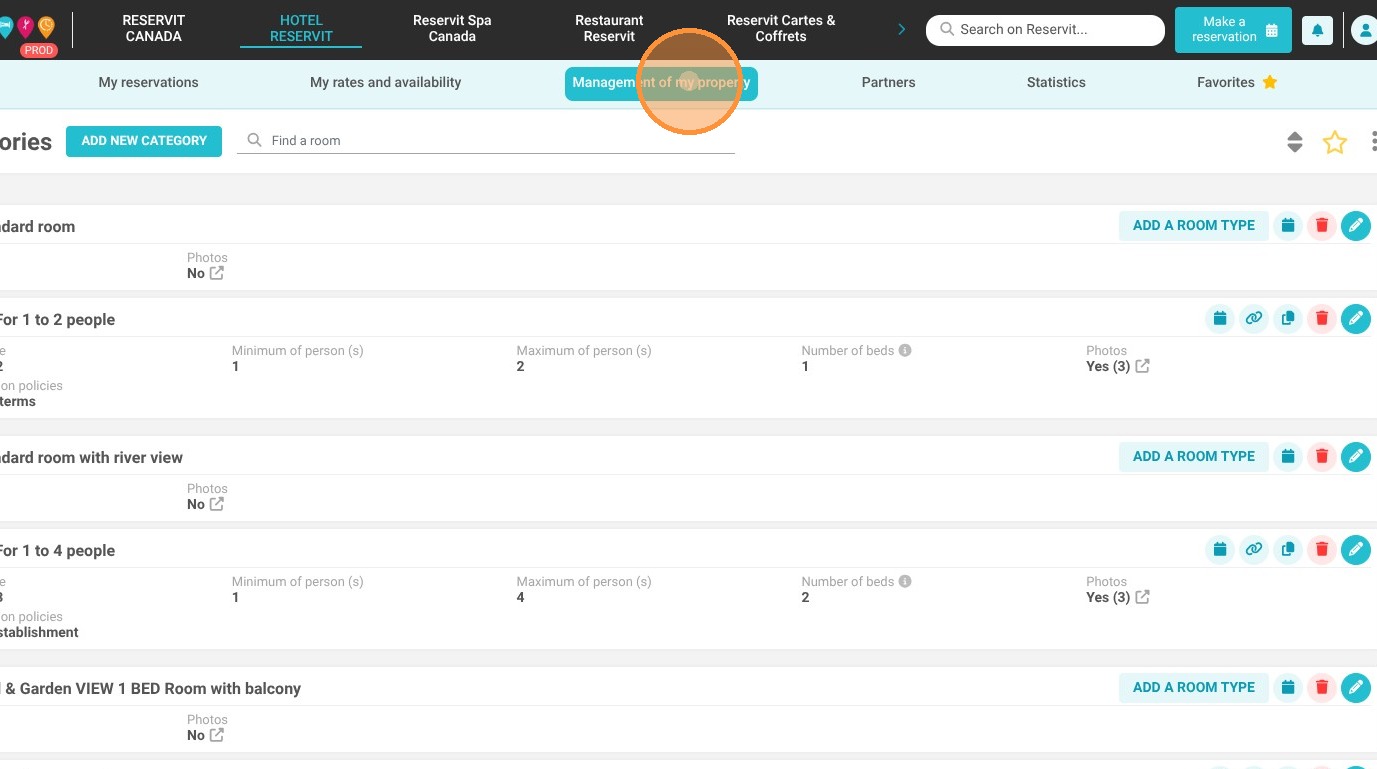Delete Standard room with river view category
The height and width of the screenshot is (769, 1377).
(x=1322, y=457)
